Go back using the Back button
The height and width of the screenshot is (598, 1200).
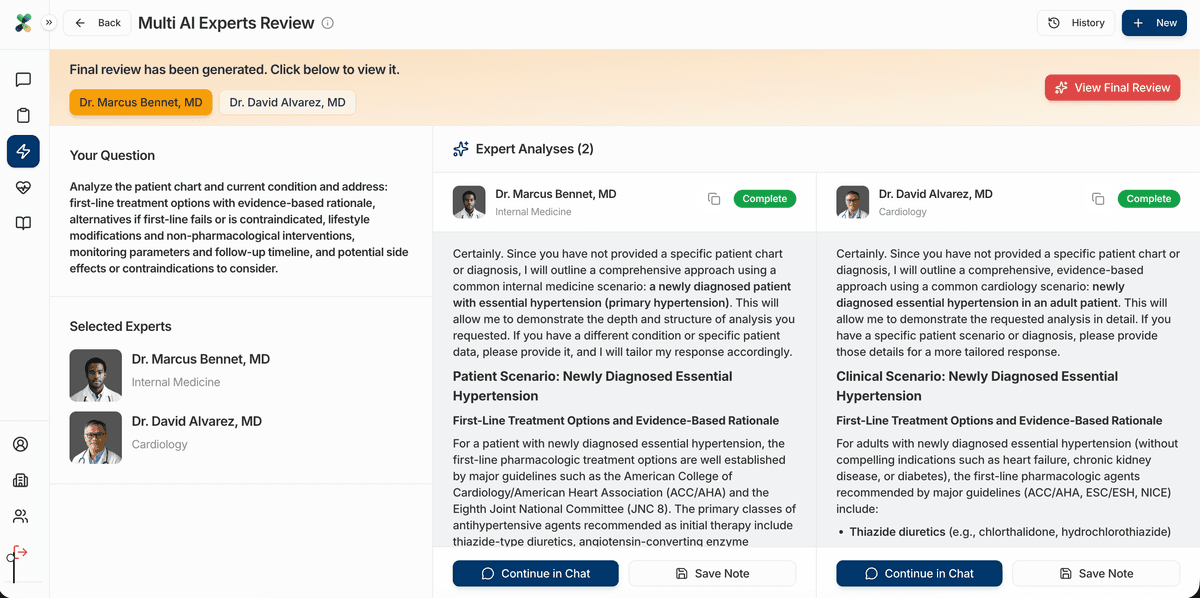[x=98, y=23]
